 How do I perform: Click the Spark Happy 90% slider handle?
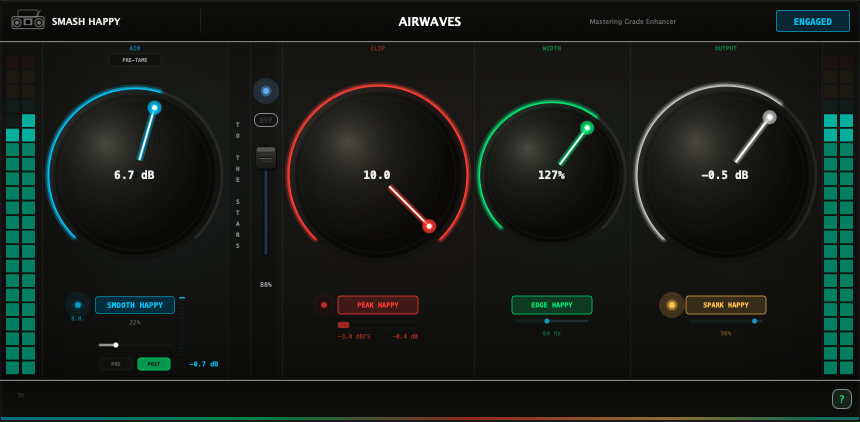pos(755,321)
